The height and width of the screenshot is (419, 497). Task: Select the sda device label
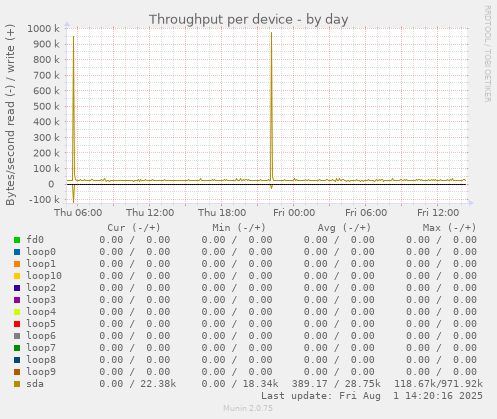tap(35, 384)
